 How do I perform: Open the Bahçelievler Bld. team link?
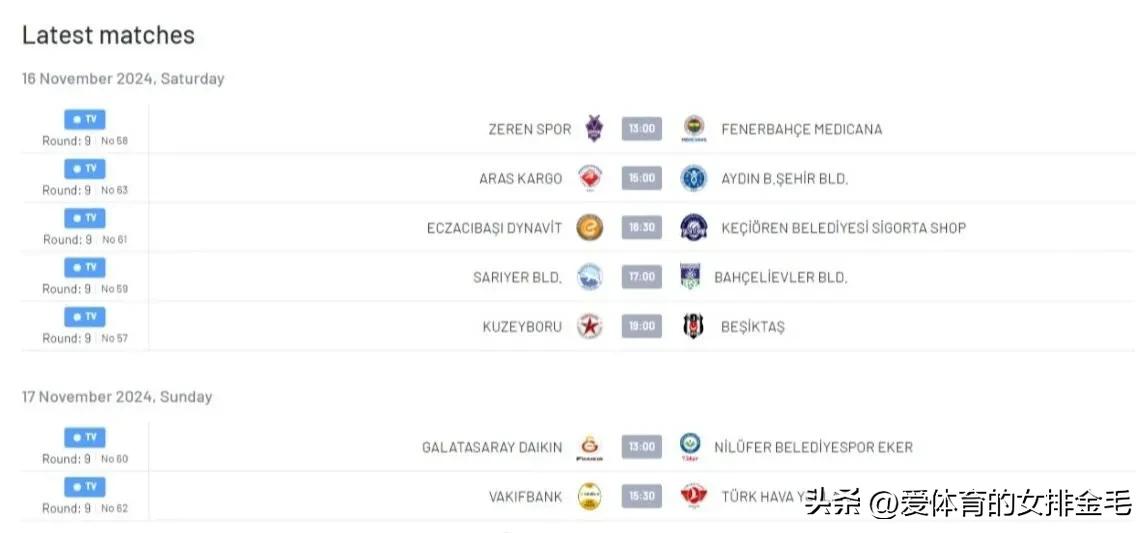[x=781, y=277]
